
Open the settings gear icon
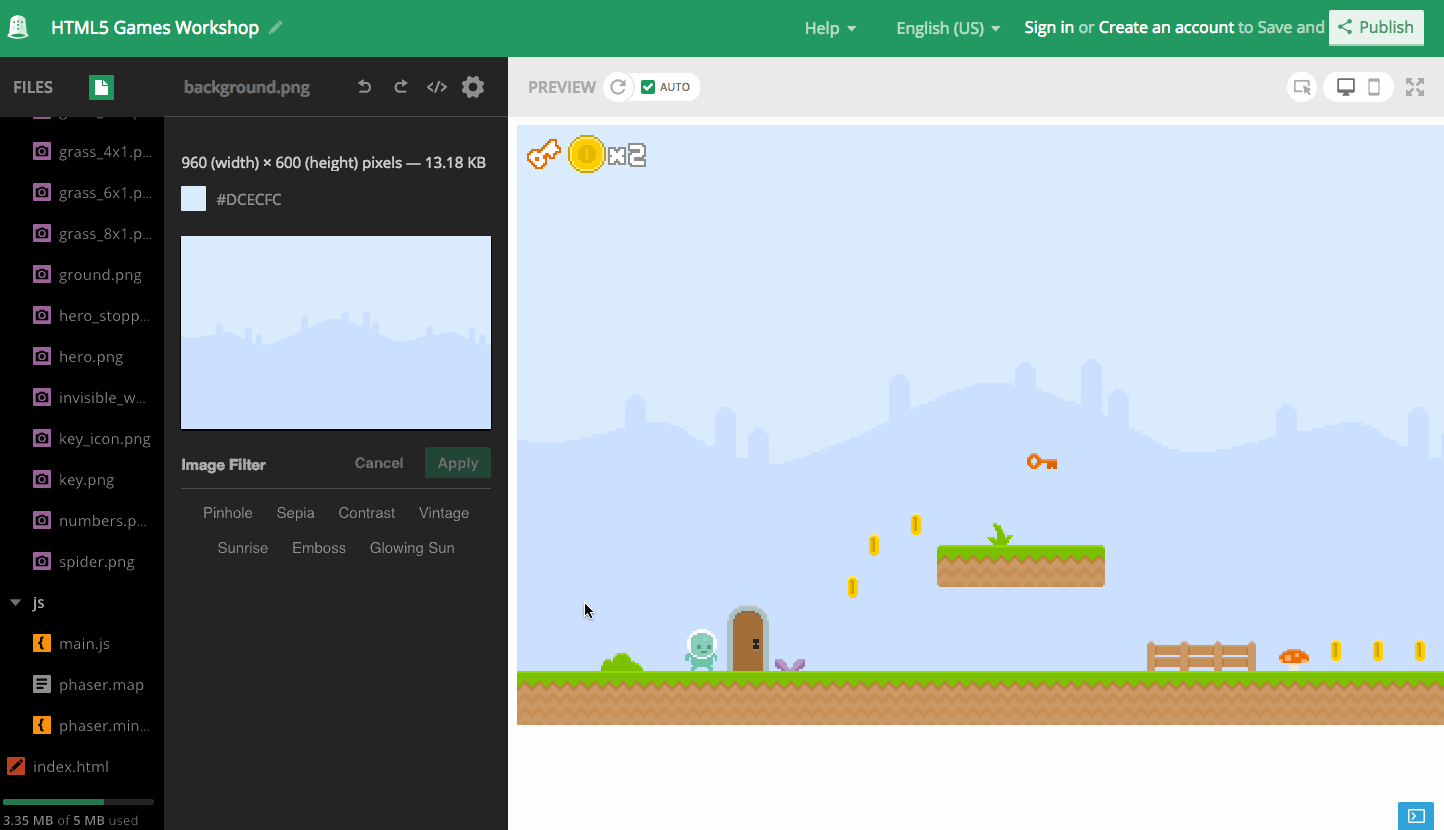click(x=473, y=87)
